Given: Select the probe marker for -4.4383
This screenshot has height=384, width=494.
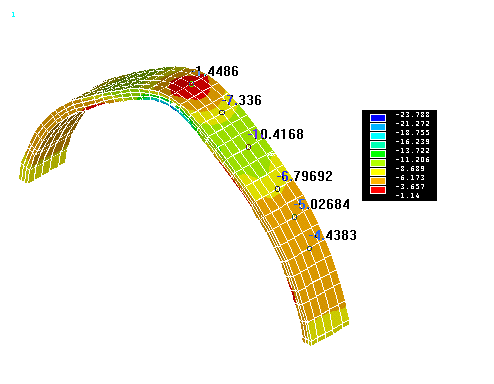Looking at the screenshot, I should [x=309, y=248].
